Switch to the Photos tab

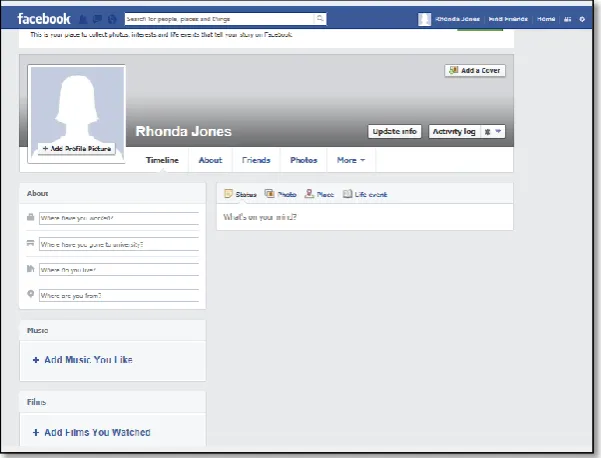point(304,160)
